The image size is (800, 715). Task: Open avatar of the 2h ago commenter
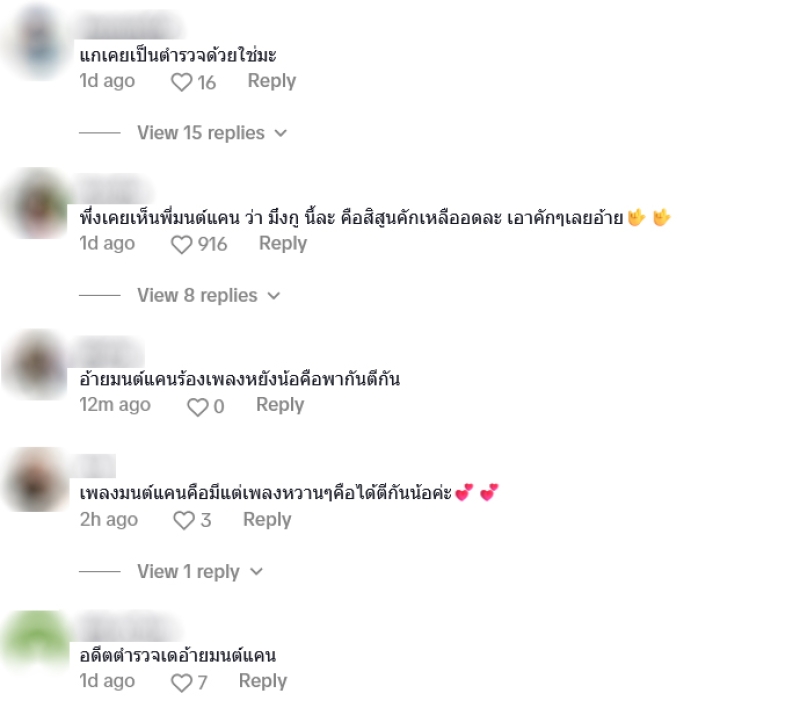pyautogui.click(x=37, y=480)
